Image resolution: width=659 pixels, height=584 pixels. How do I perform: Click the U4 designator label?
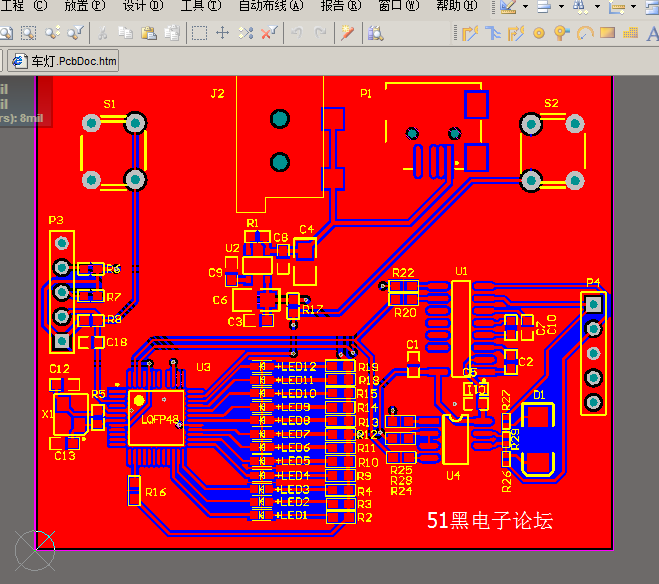[x=453, y=476]
